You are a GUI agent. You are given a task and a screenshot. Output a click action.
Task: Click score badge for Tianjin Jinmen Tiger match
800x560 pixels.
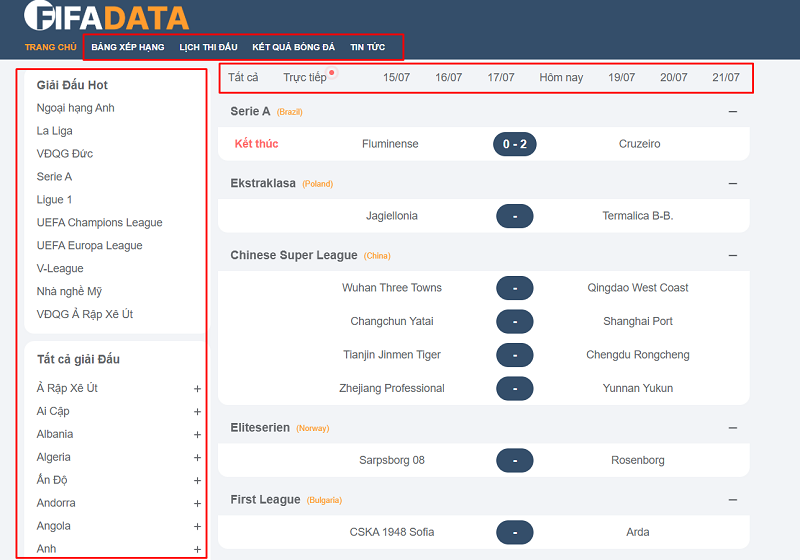tap(515, 355)
